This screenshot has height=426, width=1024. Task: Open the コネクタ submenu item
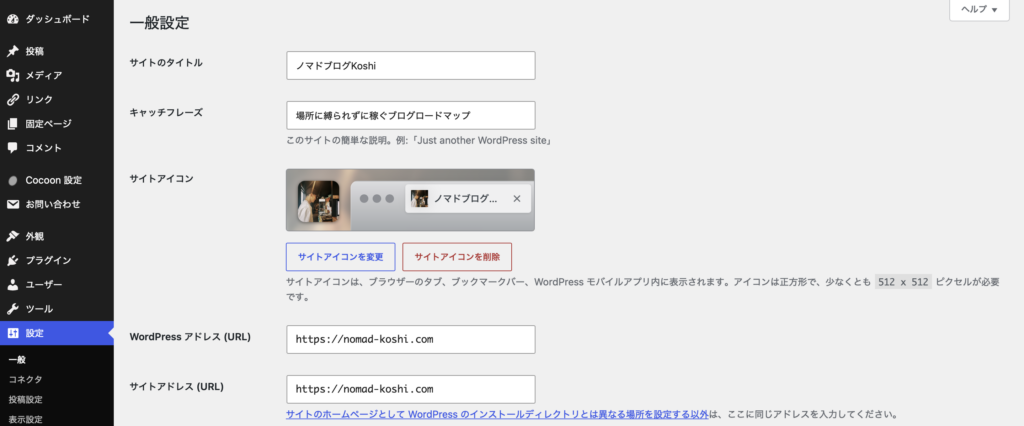point(25,380)
